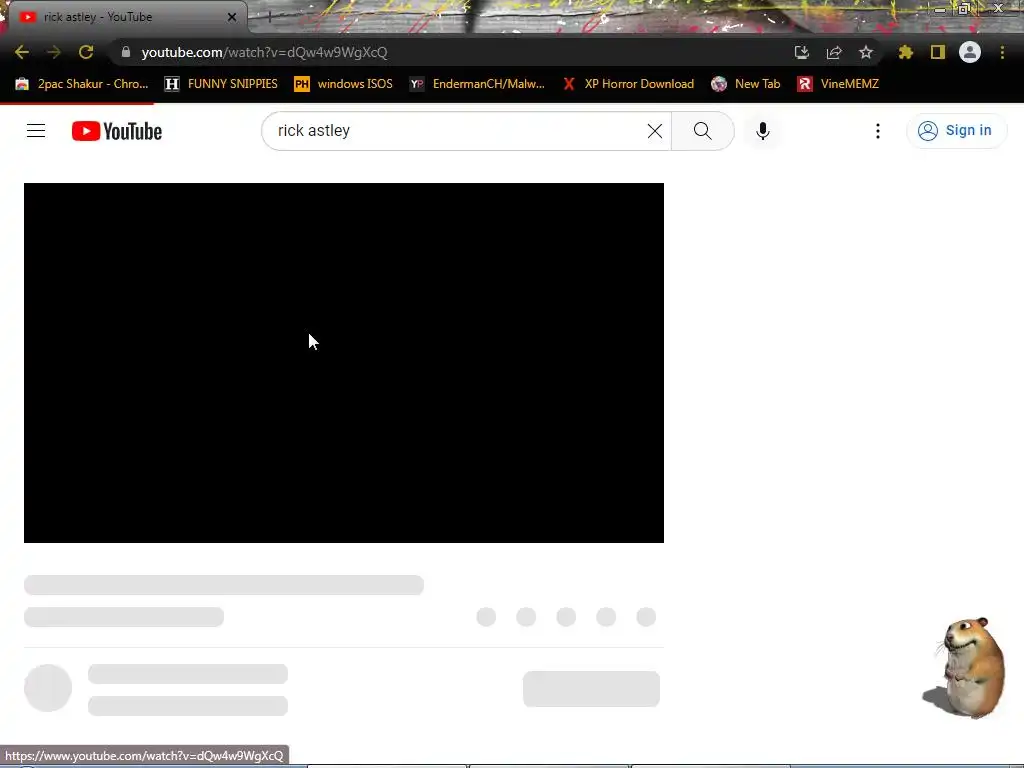
Task: Click the YouTube logo
Action: tap(117, 131)
